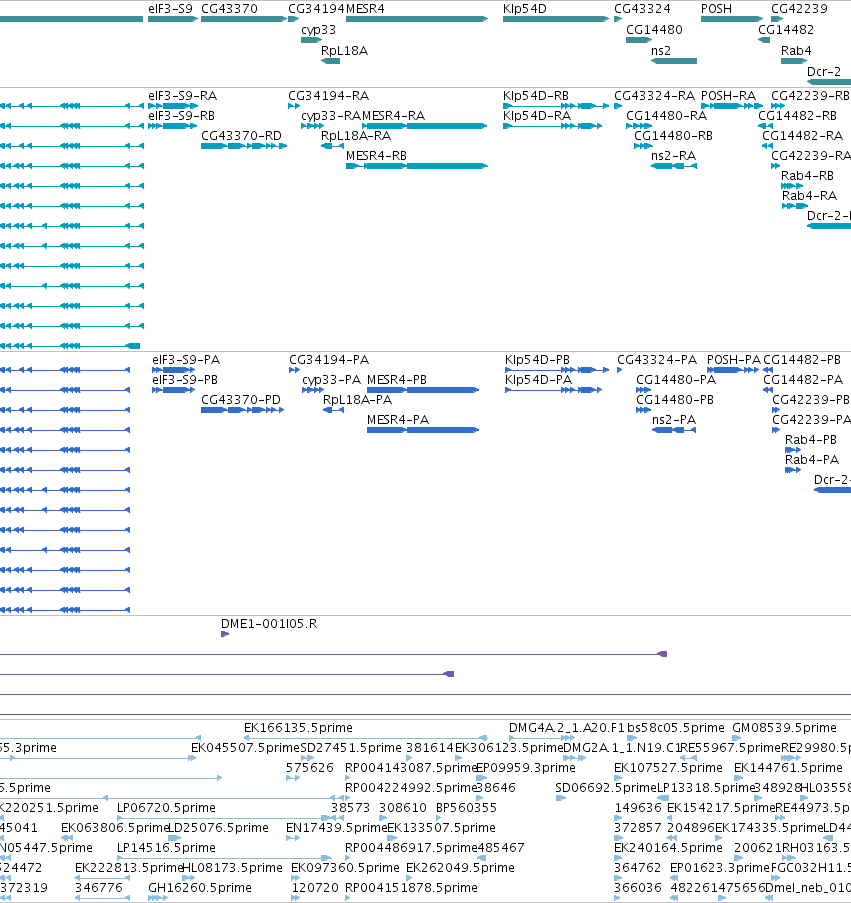Click the cyp33 gene label

click(x=318, y=29)
